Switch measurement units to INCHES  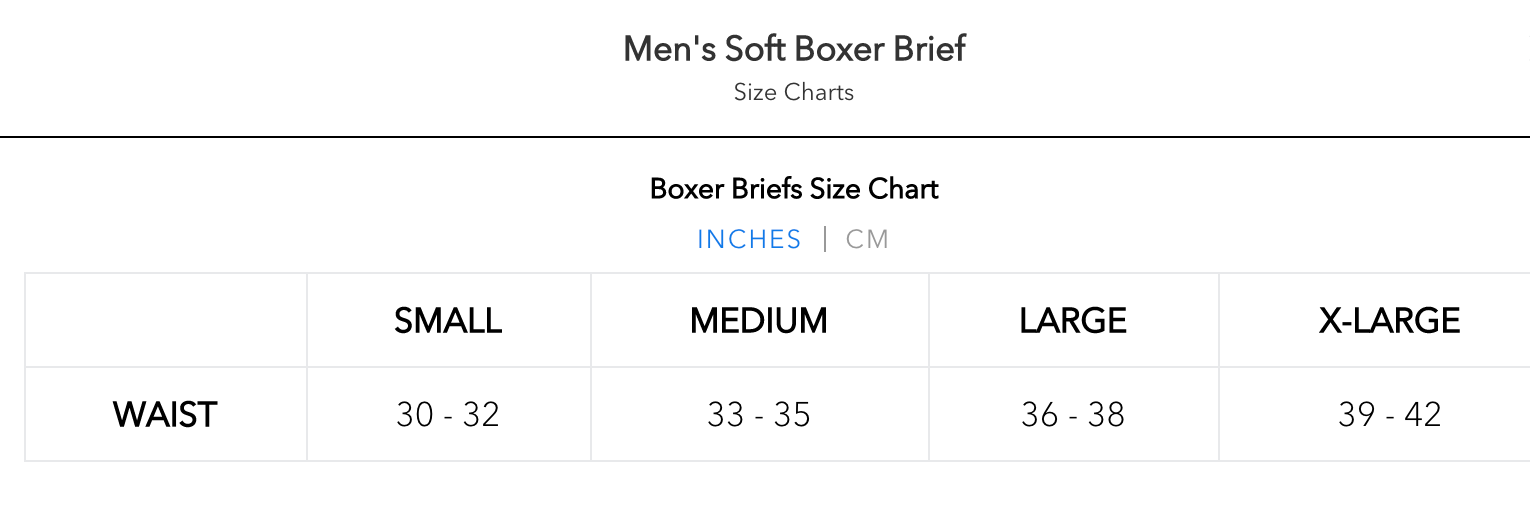point(749,240)
